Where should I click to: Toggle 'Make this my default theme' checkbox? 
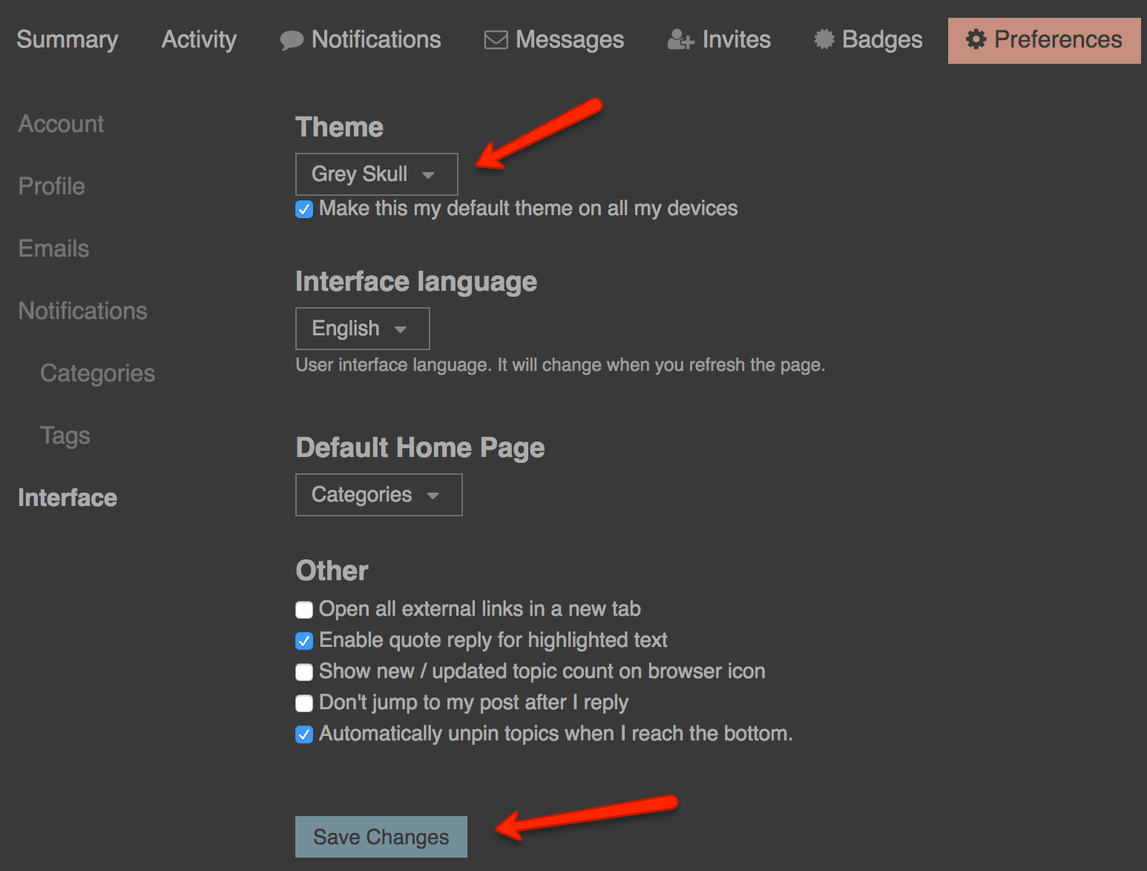305,210
